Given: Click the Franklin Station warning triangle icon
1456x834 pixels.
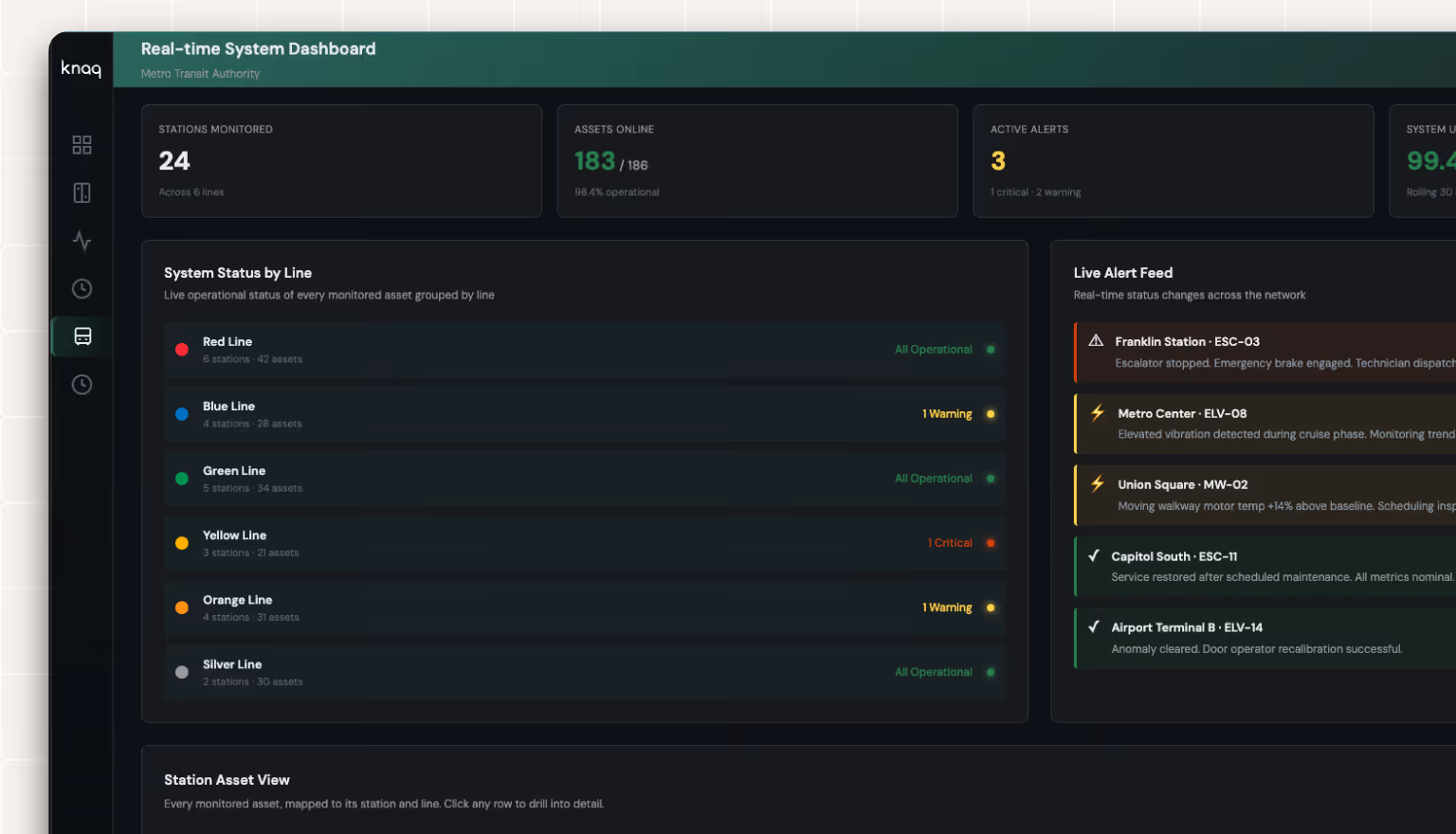Looking at the screenshot, I should [x=1096, y=340].
